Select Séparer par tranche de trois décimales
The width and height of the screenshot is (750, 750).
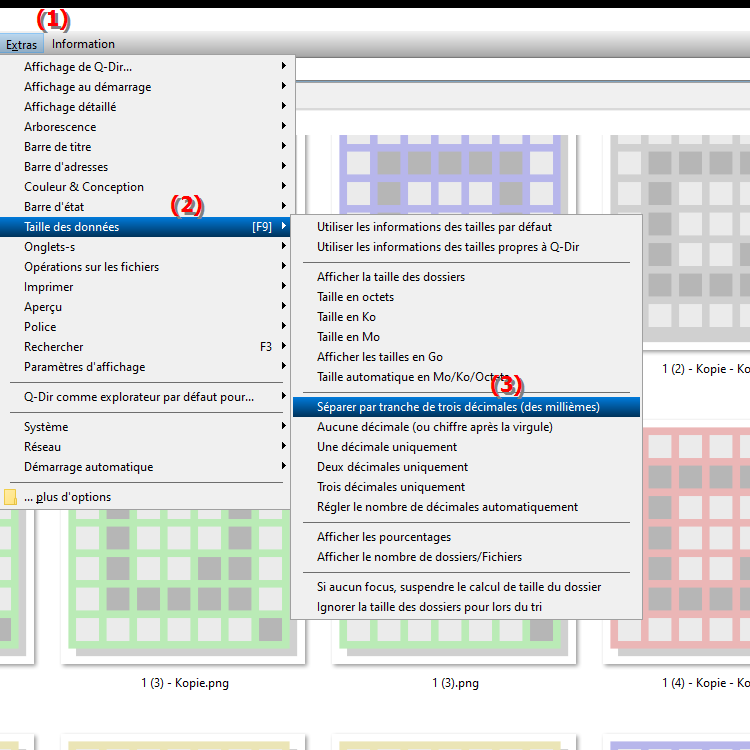466,407
